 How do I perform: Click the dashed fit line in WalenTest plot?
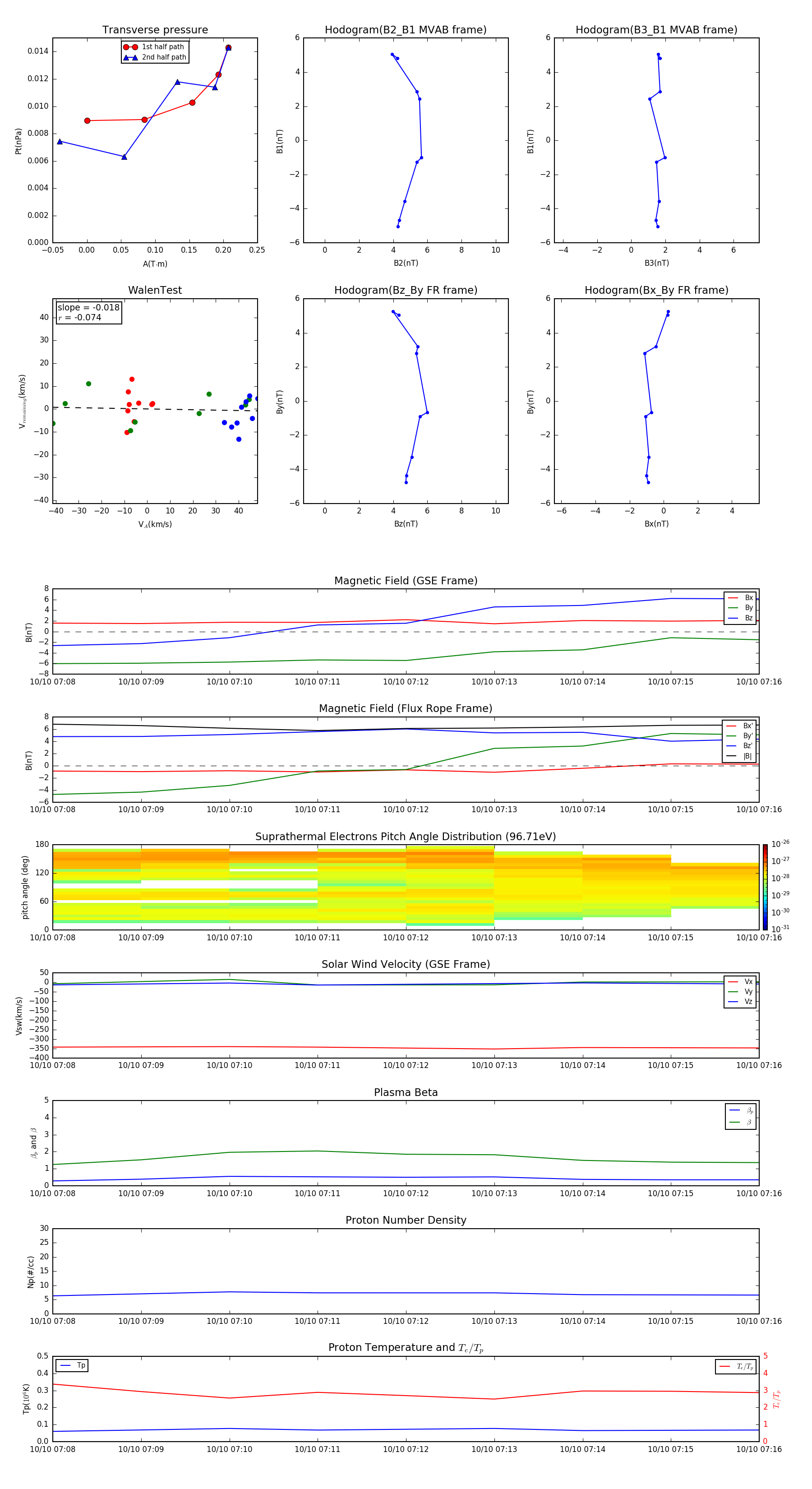point(155,409)
